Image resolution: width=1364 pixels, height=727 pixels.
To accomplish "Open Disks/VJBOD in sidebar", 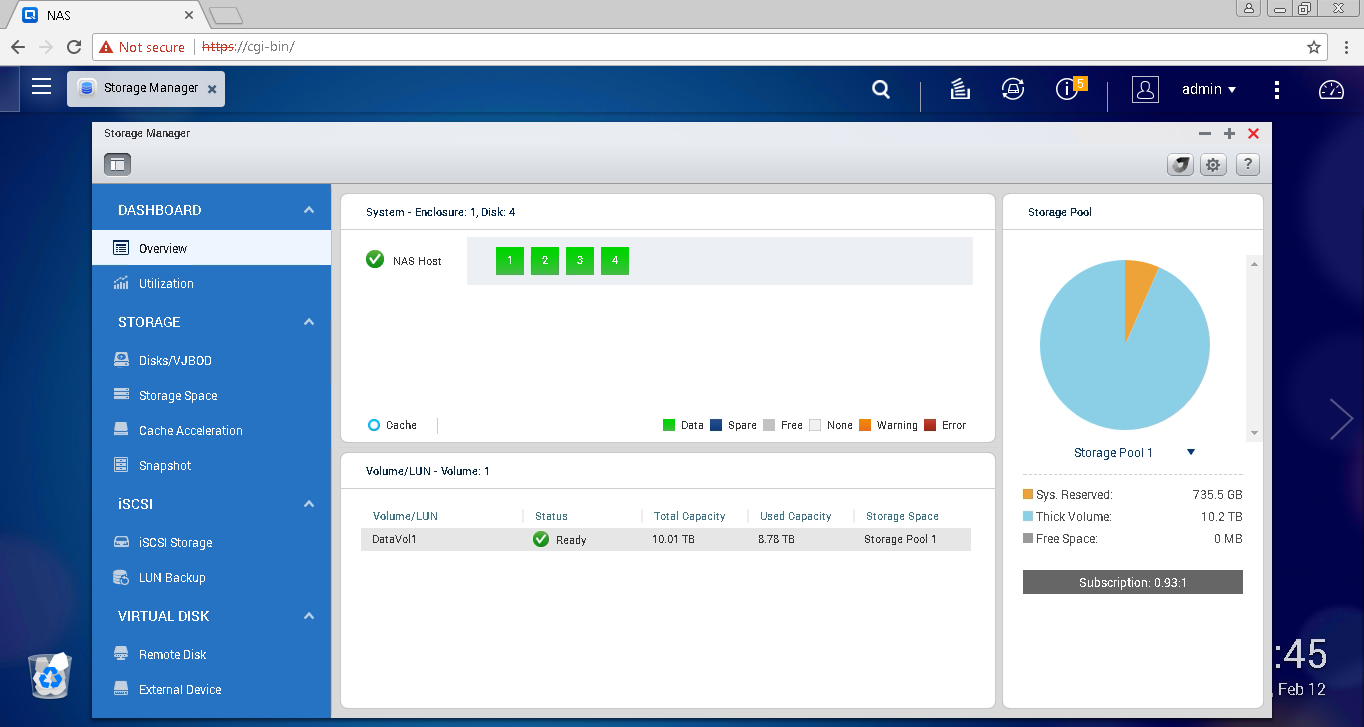I will [175, 360].
